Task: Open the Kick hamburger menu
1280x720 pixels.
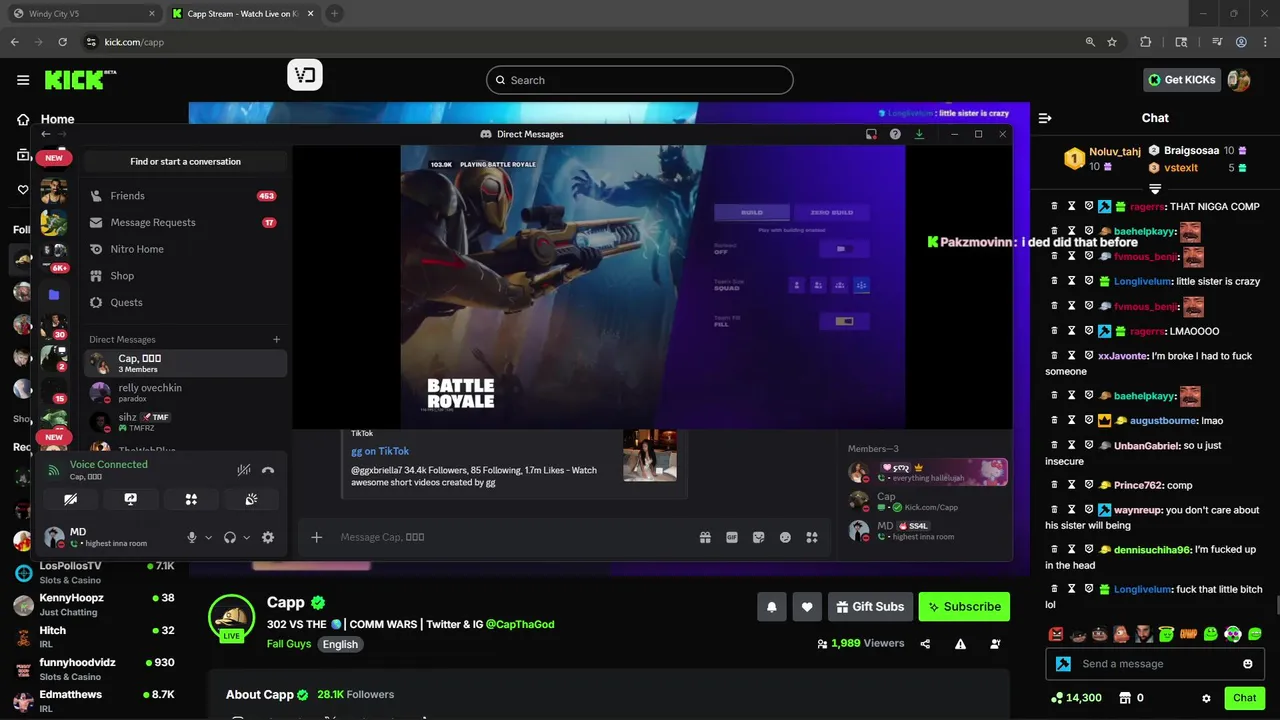Action: tap(23, 80)
